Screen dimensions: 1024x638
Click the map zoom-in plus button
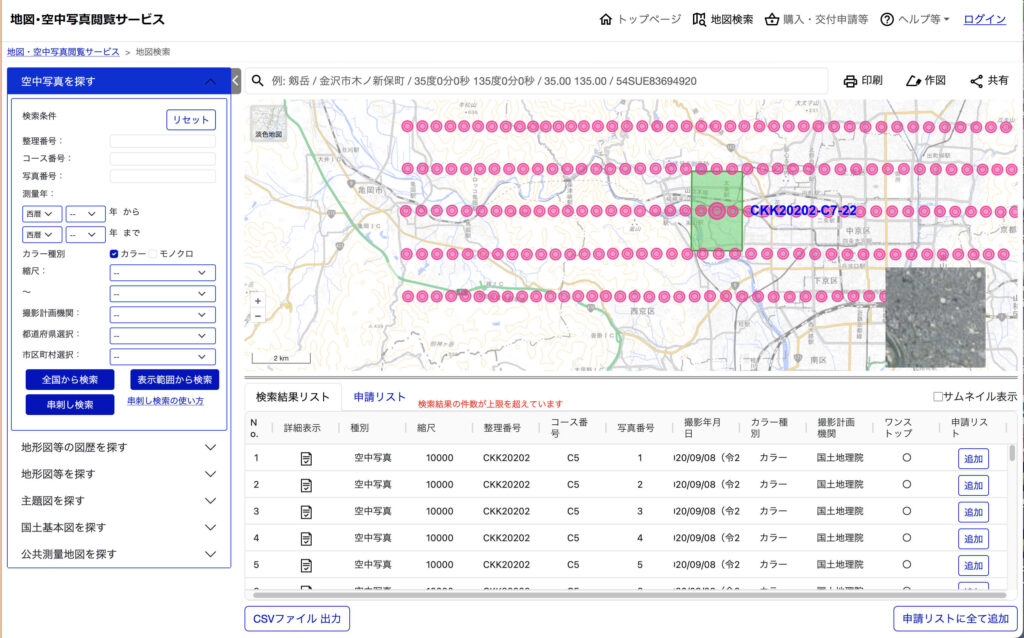click(x=258, y=300)
